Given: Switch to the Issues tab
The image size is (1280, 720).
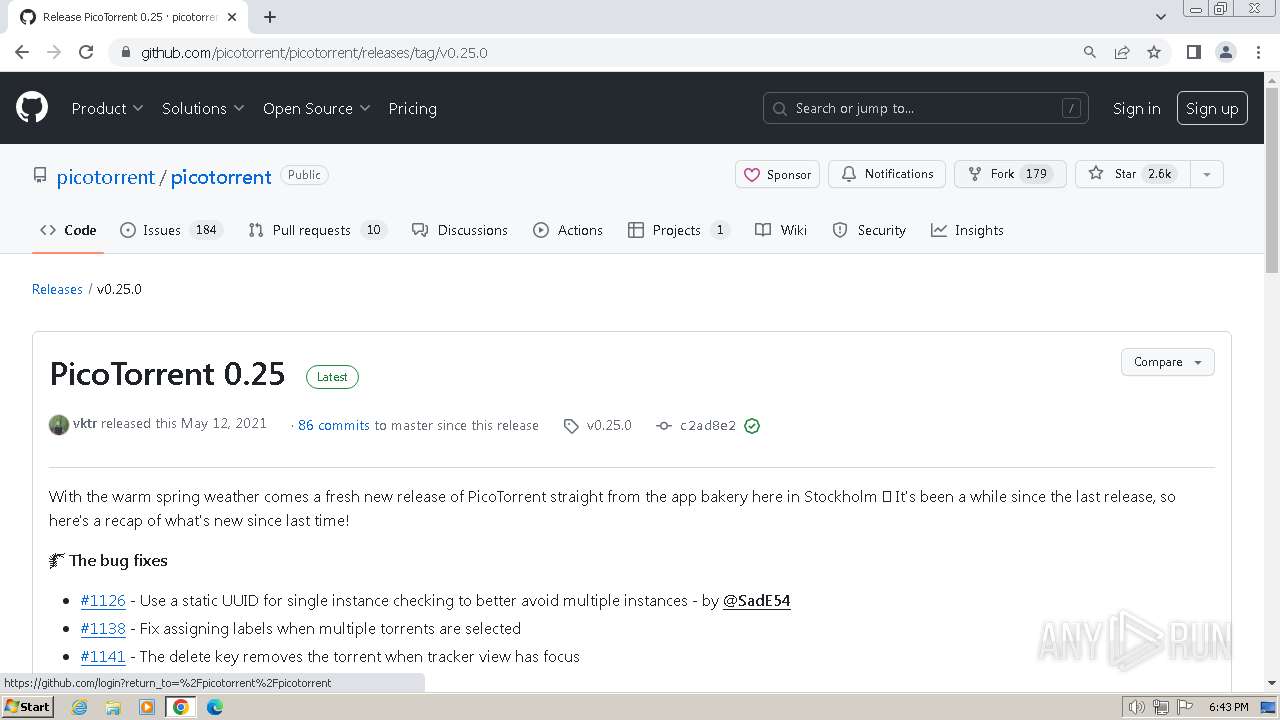Looking at the screenshot, I should point(171,230).
